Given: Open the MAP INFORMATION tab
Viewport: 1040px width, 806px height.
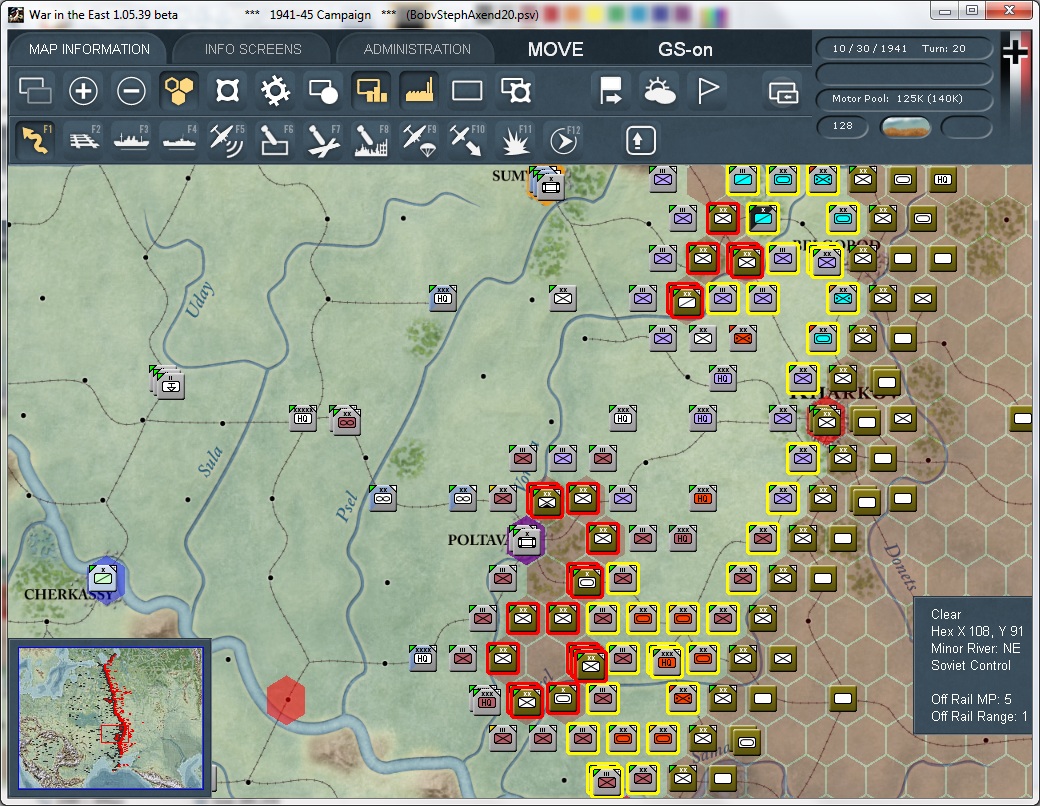Looking at the screenshot, I should [90, 49].
